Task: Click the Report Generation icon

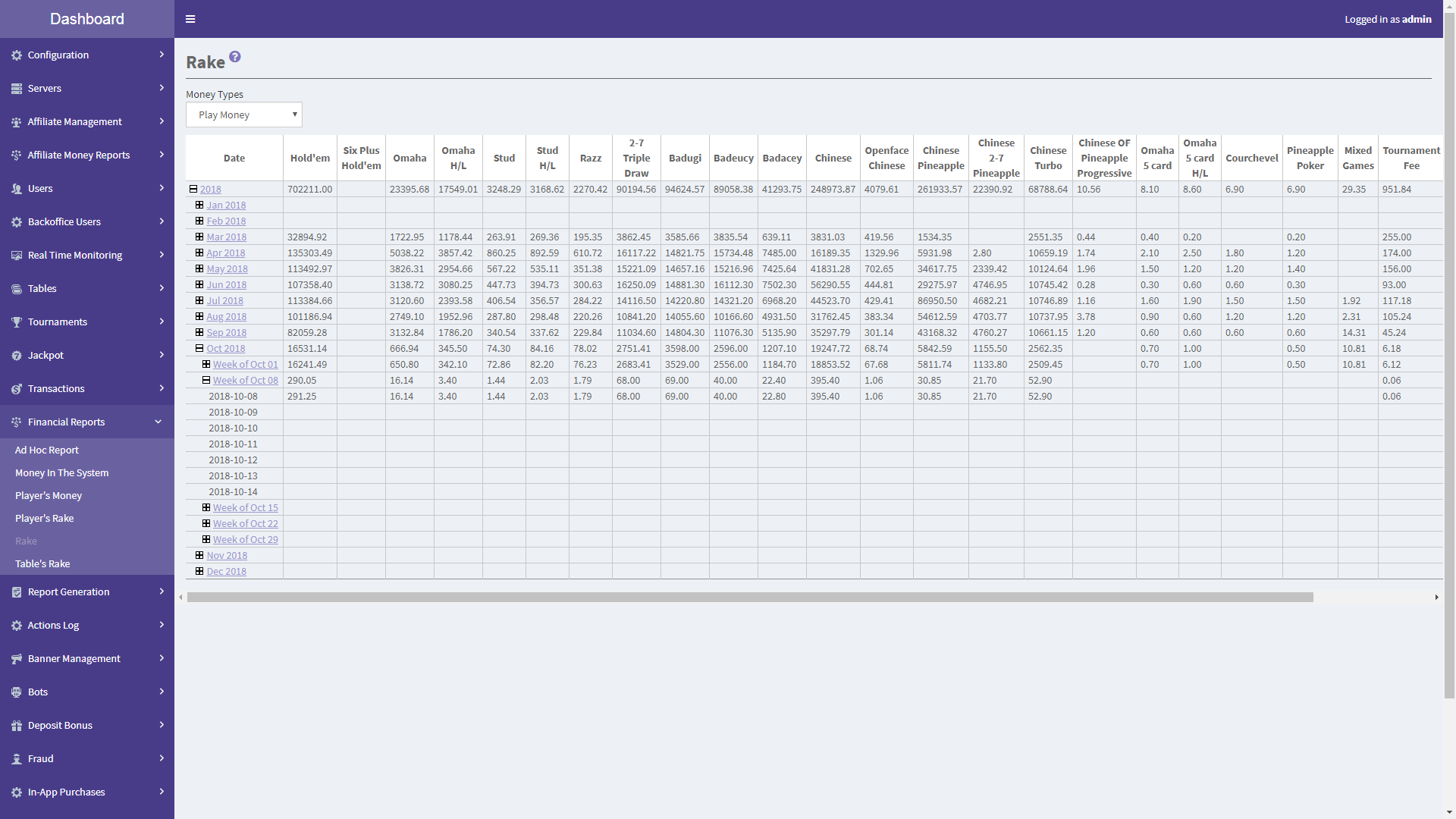Action: pyautogui.click(x=17, y=592)
